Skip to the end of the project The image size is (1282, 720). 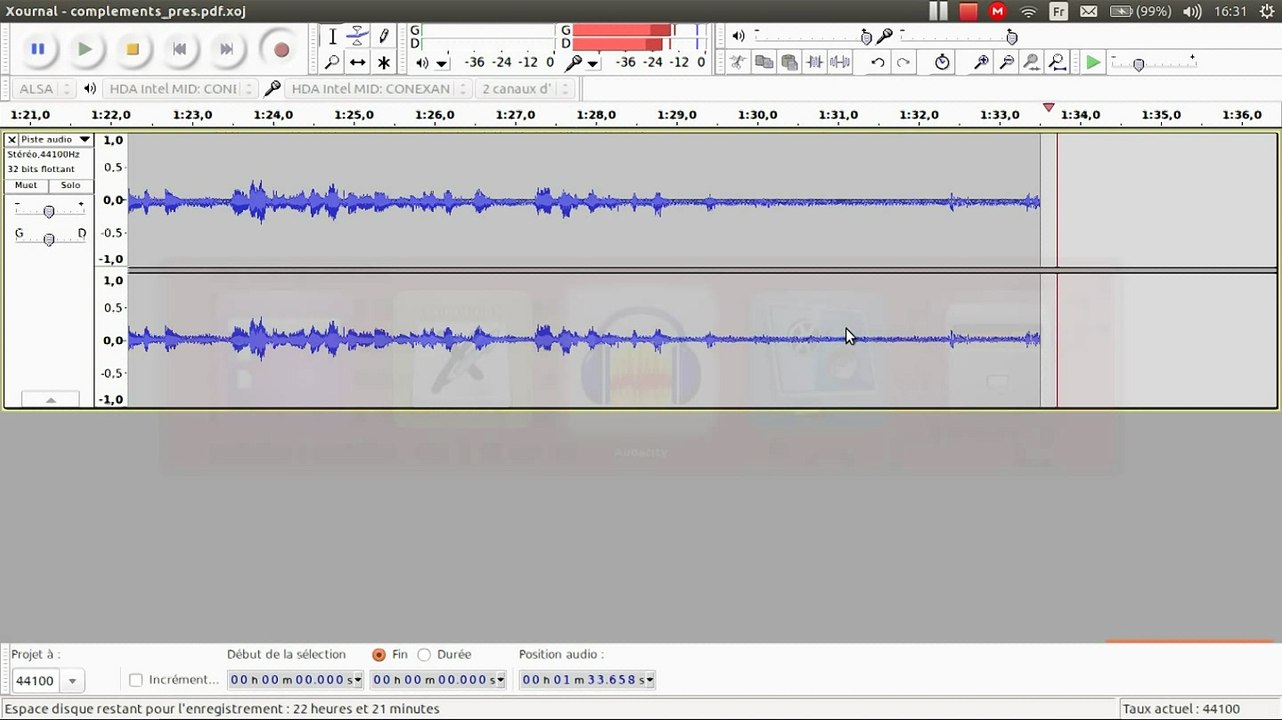(x=227, y=49)
